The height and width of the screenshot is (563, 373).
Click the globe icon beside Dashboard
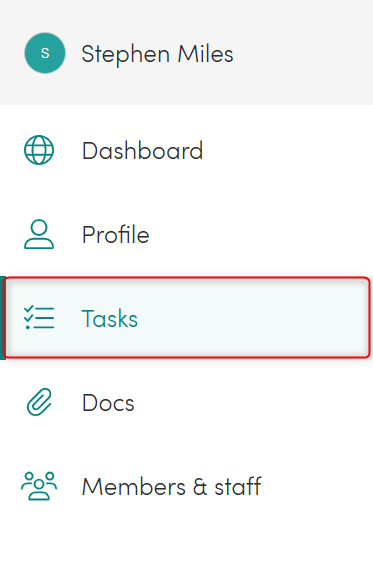click(x=39, y=150)
